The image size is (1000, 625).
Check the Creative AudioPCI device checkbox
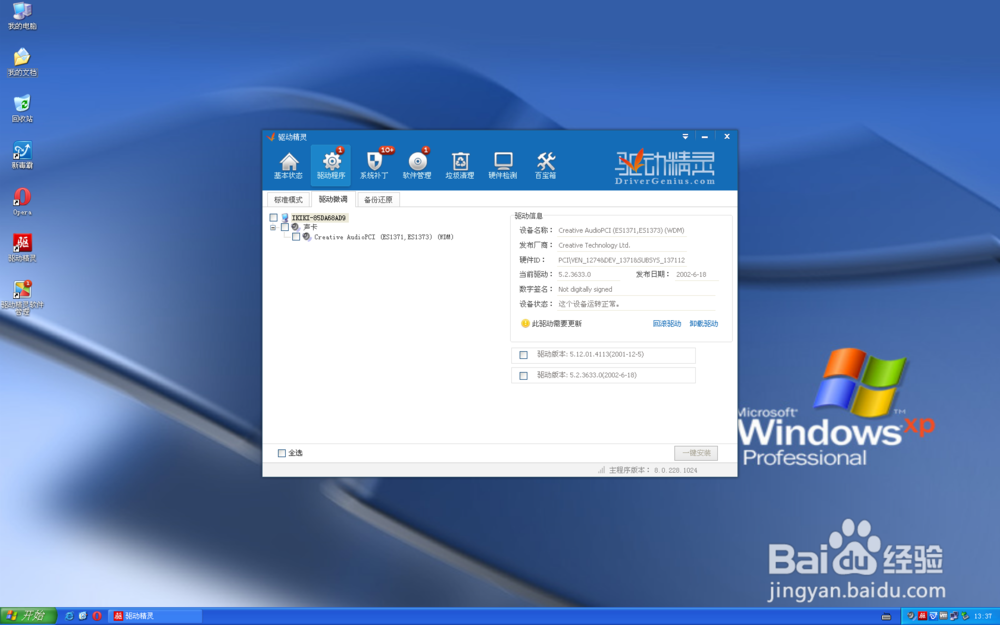(296, 237)
